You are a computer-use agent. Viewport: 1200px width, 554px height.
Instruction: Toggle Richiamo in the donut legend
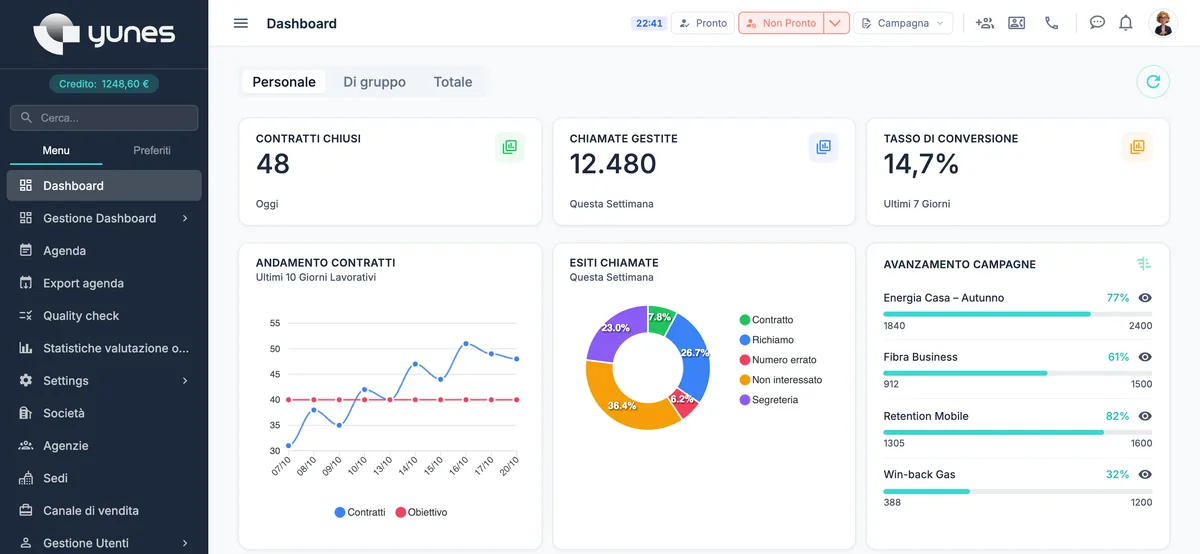[x=766, y=340]
